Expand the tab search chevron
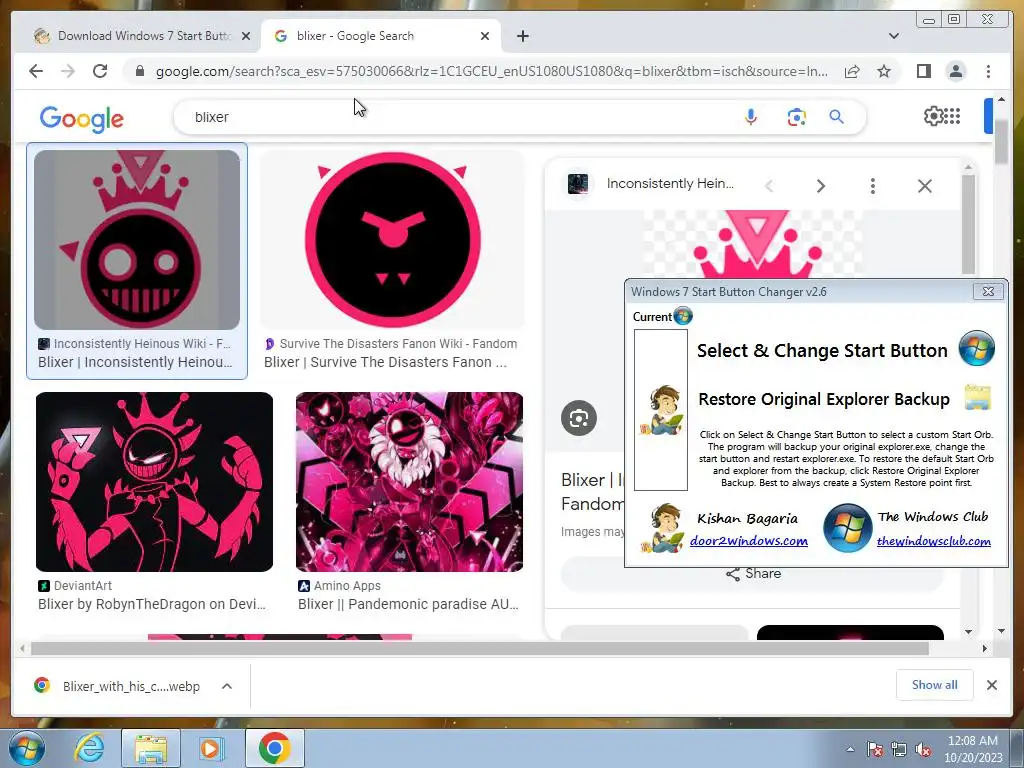1024x768 pixels. 893,36
